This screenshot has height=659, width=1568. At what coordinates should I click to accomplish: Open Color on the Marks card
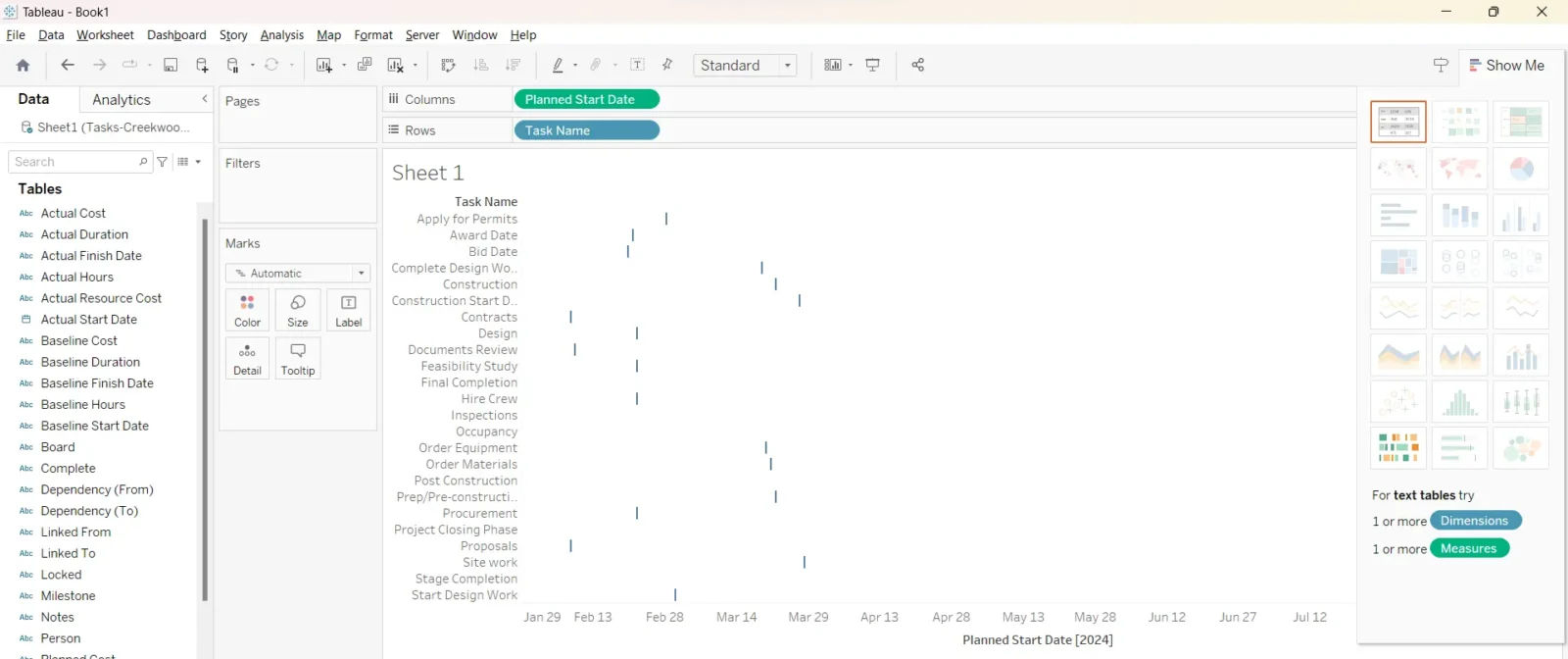tap(248, 310)
